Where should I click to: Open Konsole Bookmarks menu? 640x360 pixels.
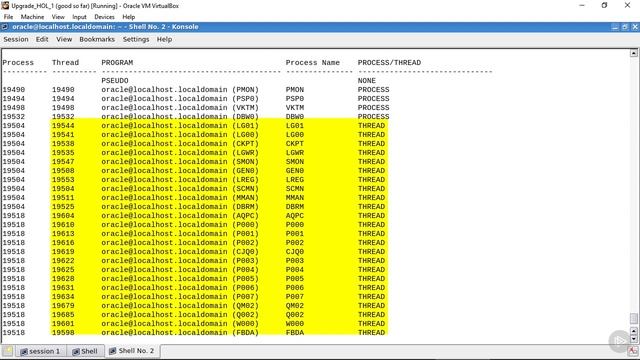(97, 39)
